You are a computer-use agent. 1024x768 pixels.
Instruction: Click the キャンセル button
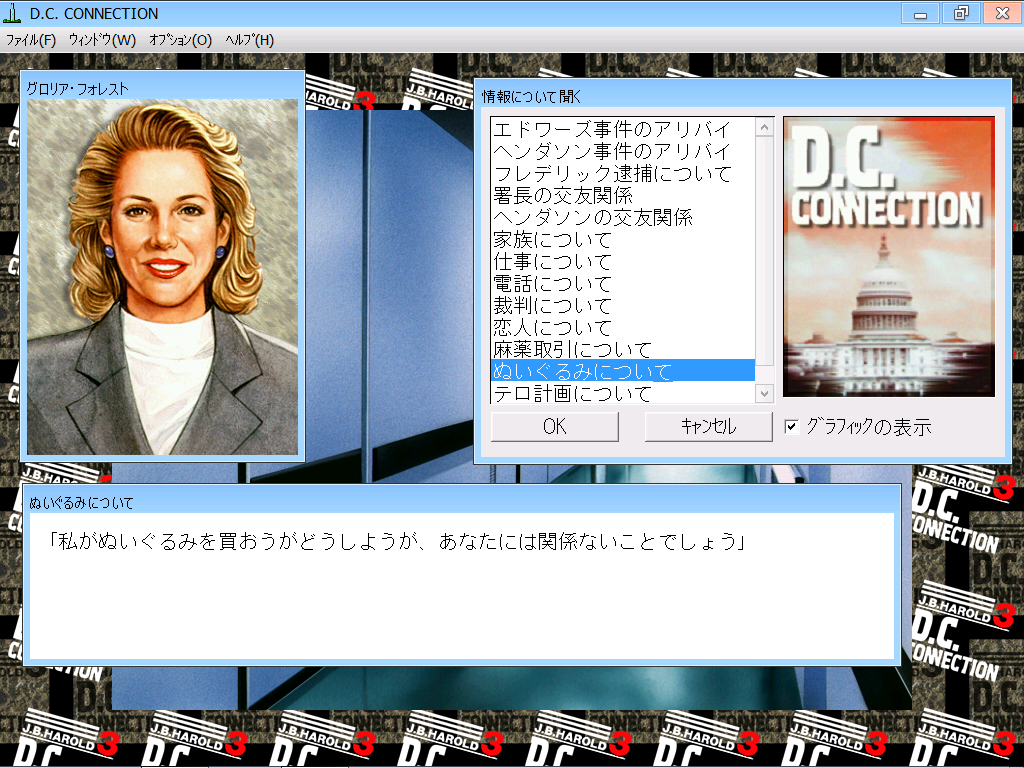[709, 426]
